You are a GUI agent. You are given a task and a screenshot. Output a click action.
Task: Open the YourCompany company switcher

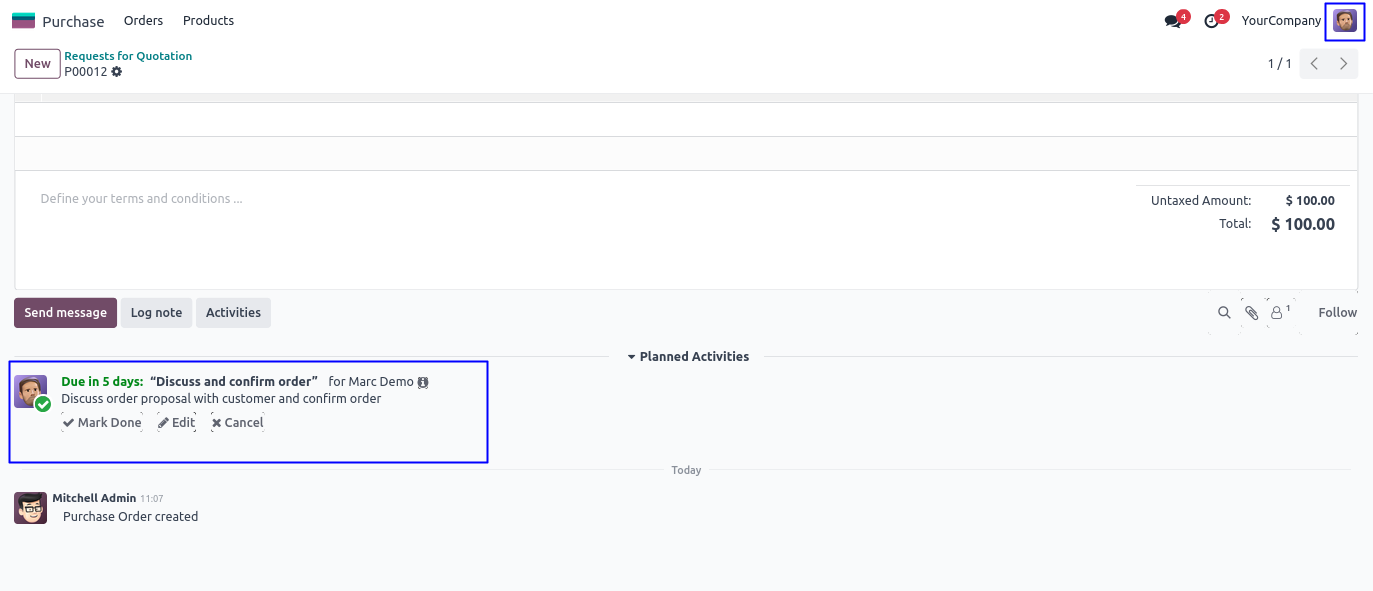click(1281, 21)
